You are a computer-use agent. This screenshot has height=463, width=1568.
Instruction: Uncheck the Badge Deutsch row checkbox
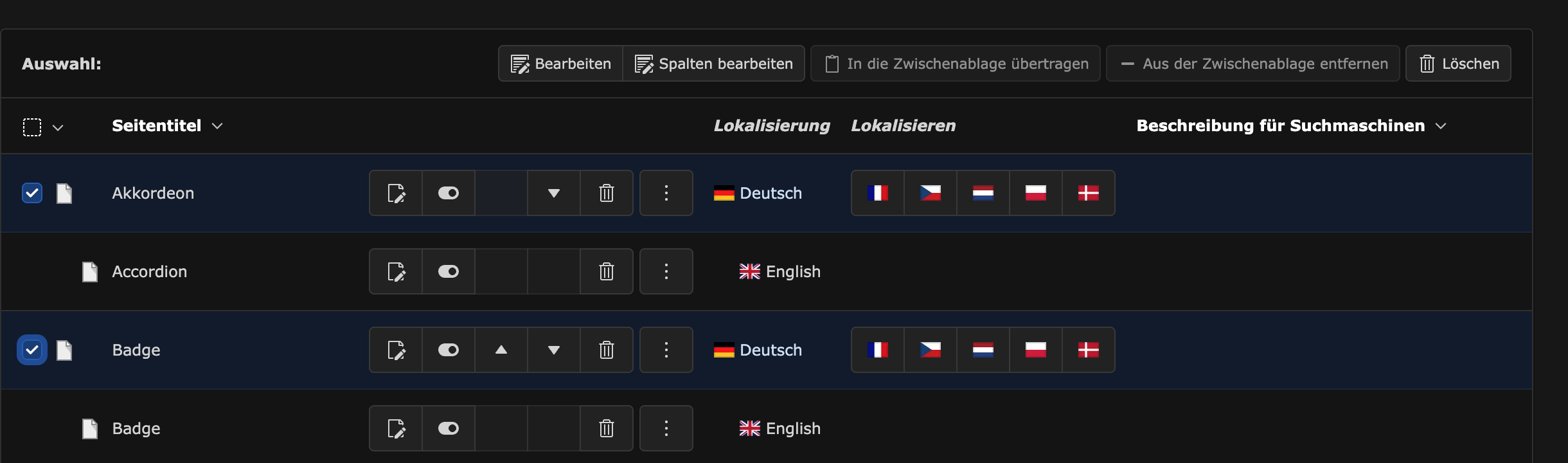32,350
